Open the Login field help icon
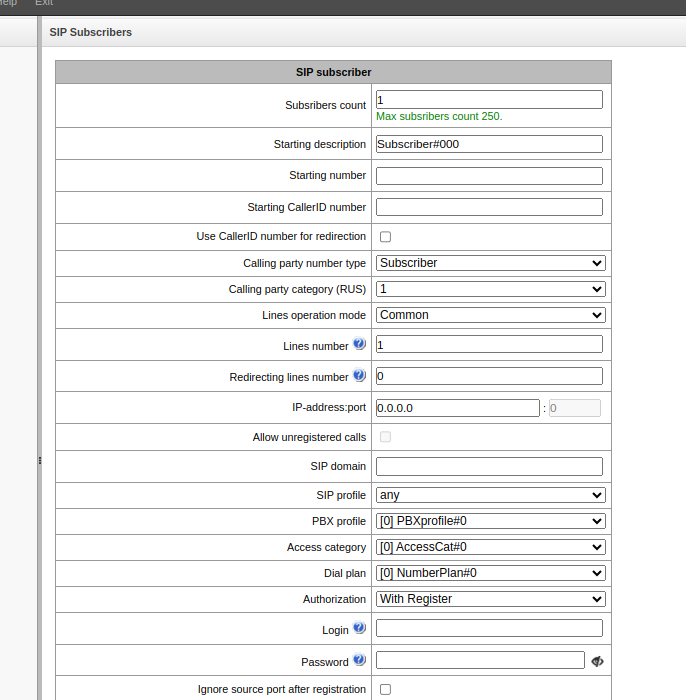 [360, 629]
